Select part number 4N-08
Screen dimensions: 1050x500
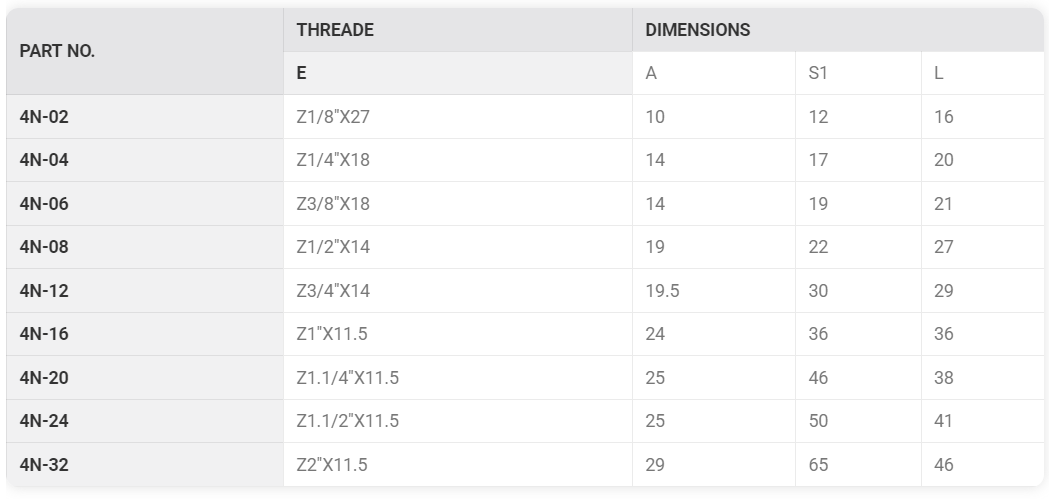pos(44,247)
